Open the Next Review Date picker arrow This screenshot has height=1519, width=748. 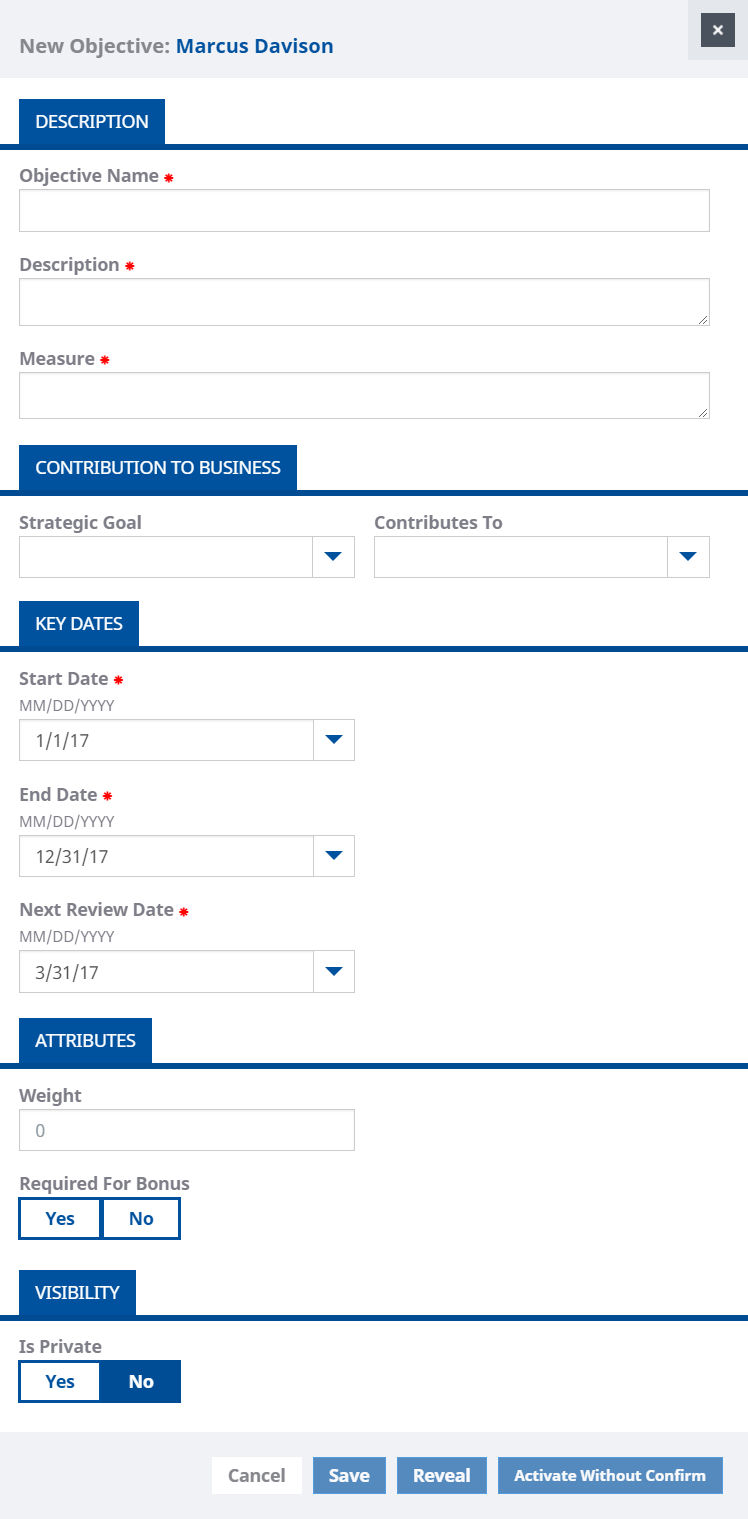pyautogui.click(x=333, y=971)
